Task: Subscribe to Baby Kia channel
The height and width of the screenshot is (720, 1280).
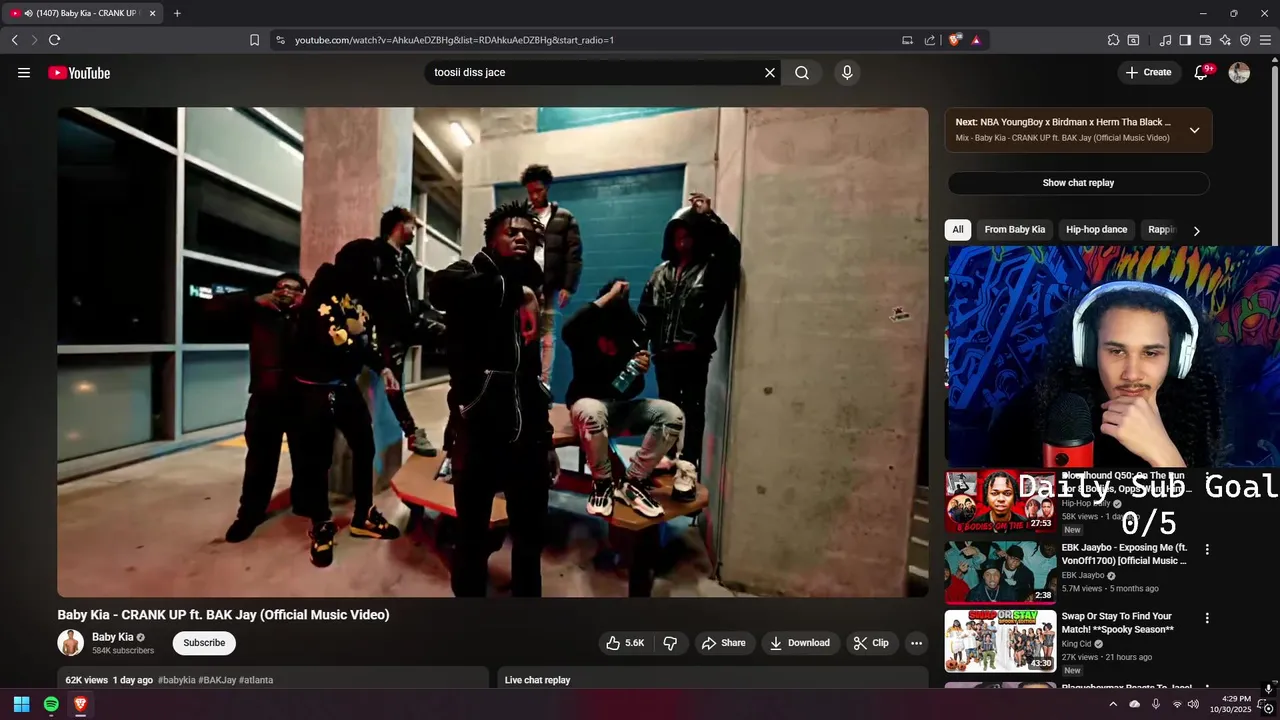Action: [204, 643]
